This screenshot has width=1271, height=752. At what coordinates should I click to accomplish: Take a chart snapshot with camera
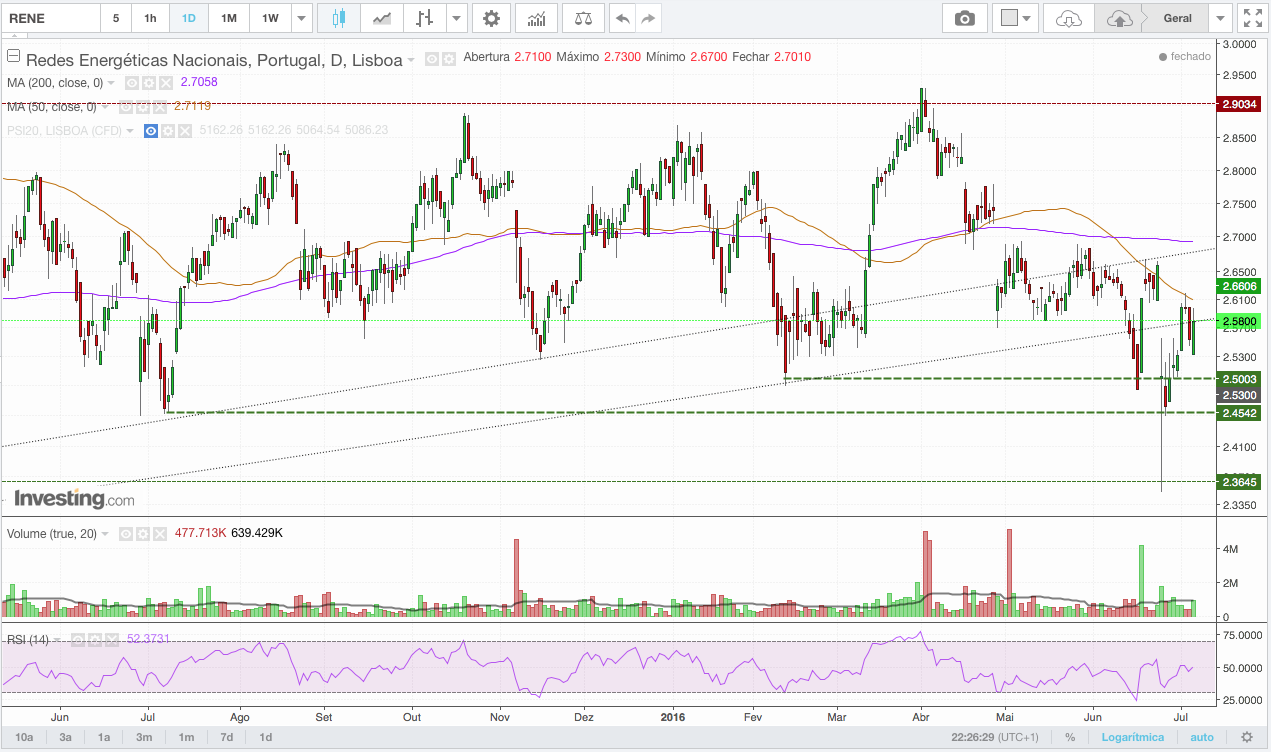click(x=965, y=18)
